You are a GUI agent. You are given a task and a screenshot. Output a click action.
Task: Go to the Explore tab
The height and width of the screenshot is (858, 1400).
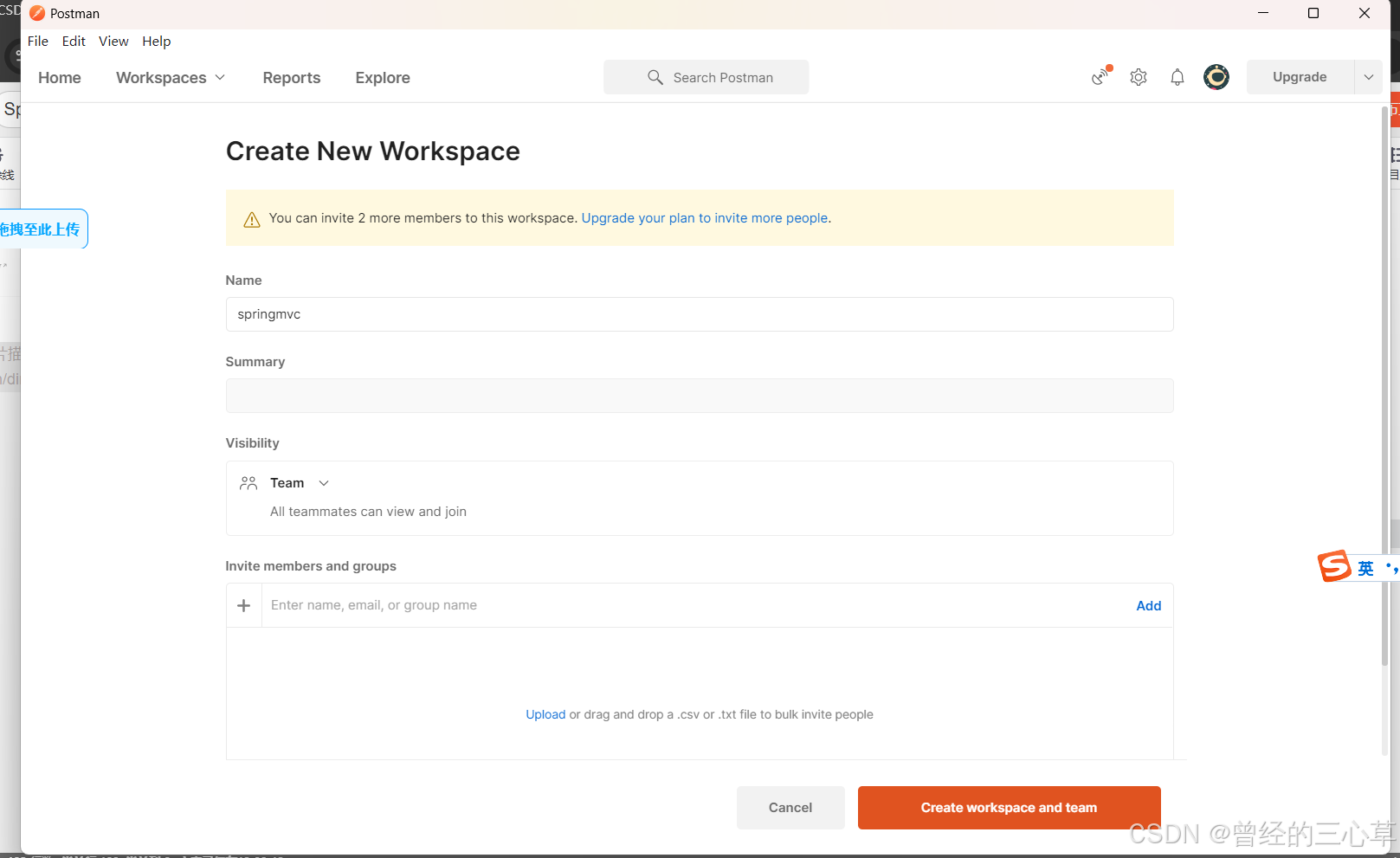pos(383,78)
